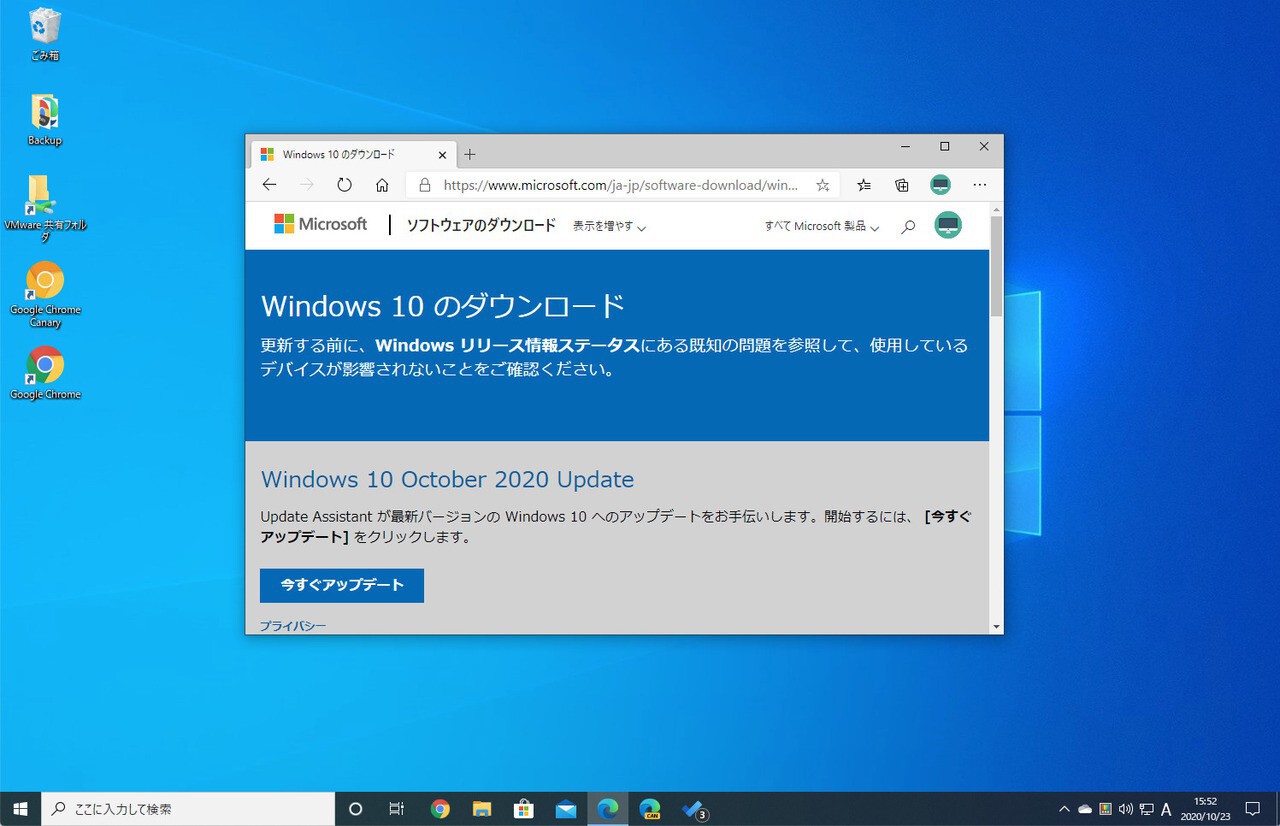Show hidden system tray icons chevron
Image resolution: width=1280 pixels, height=826 pixels.
1064,809
